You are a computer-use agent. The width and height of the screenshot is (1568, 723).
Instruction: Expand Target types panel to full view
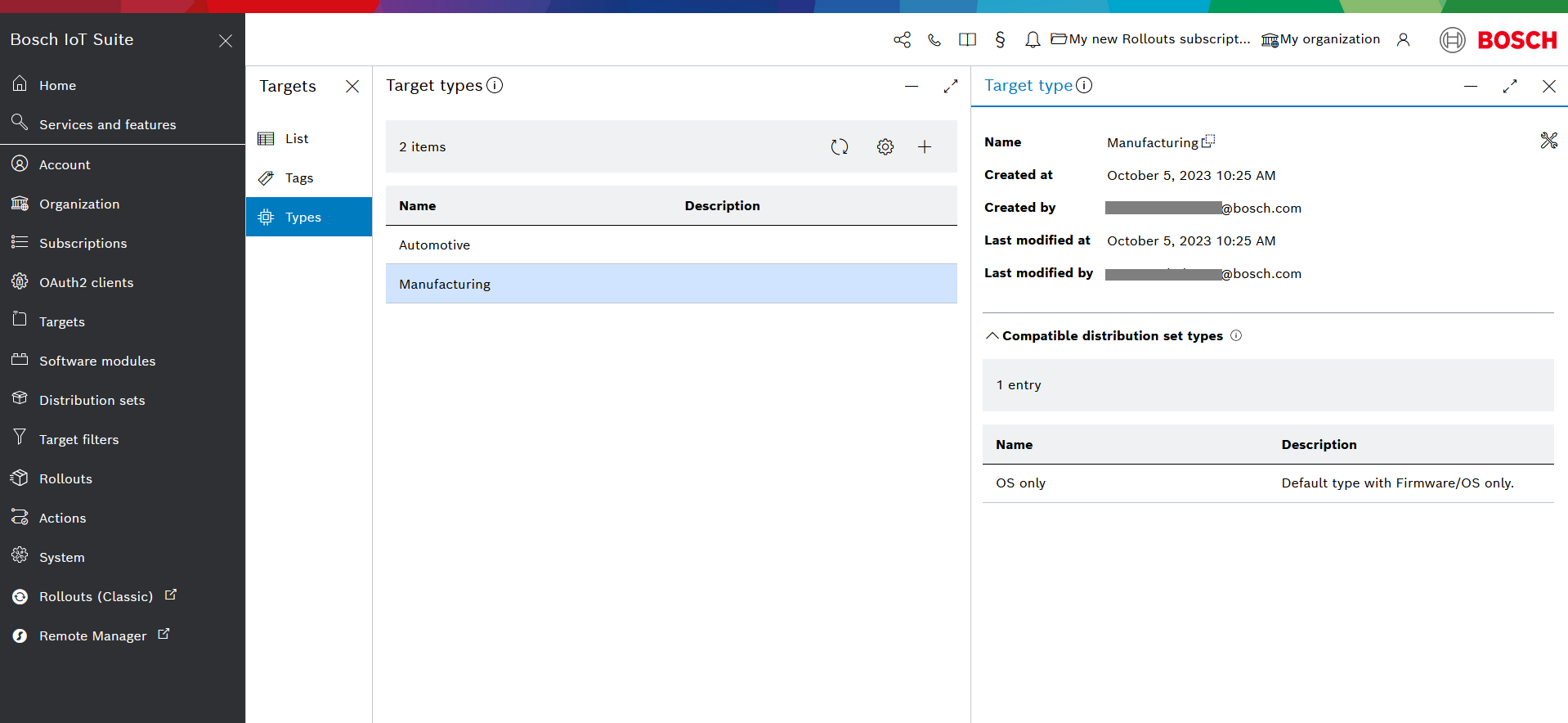click(950, 87)
